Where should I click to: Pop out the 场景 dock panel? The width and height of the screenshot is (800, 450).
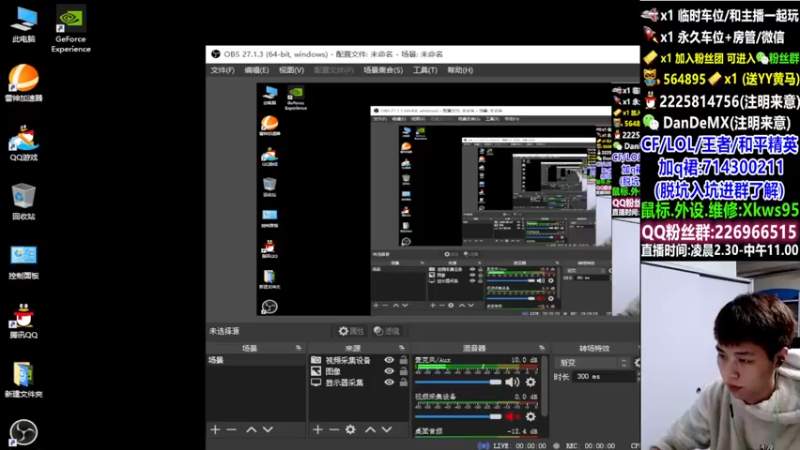click(298, 348)
